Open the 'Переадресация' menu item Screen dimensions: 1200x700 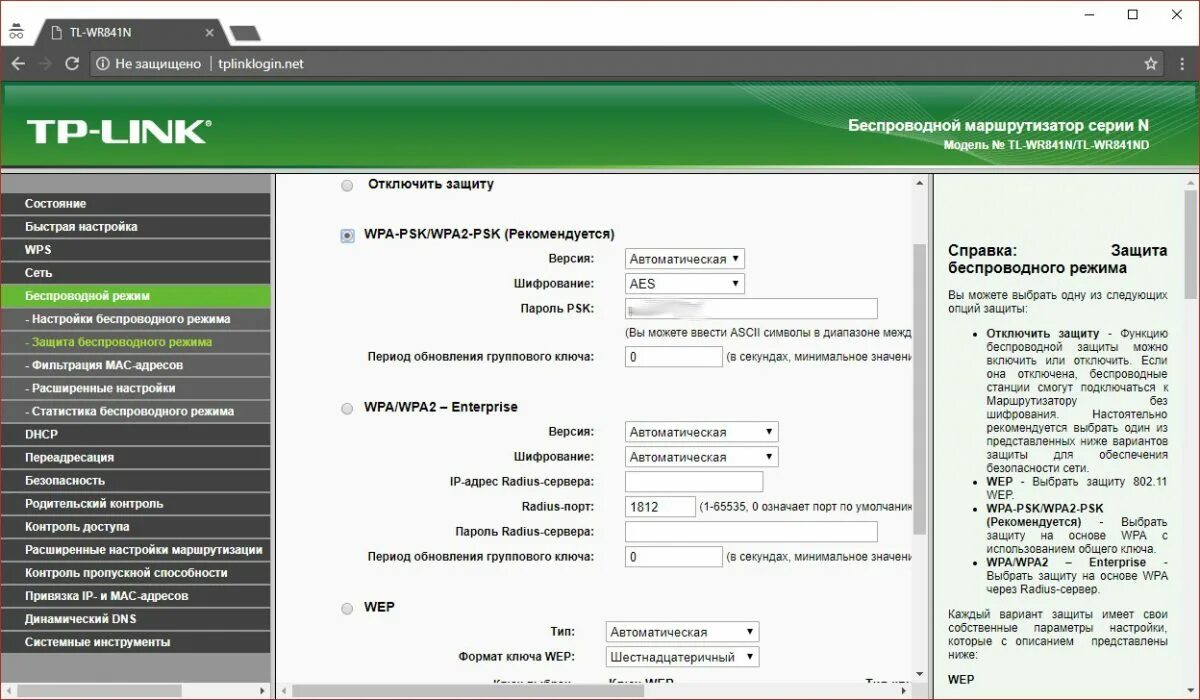(136, 457)
